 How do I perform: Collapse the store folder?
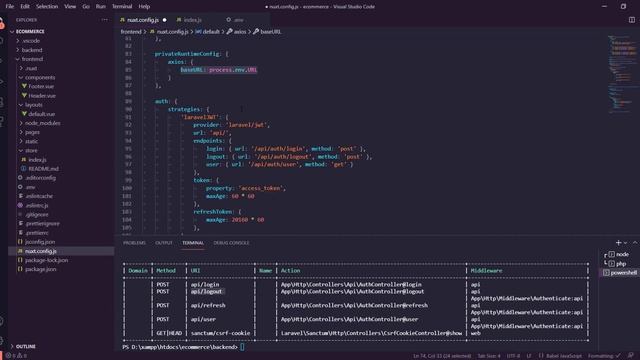31,150
